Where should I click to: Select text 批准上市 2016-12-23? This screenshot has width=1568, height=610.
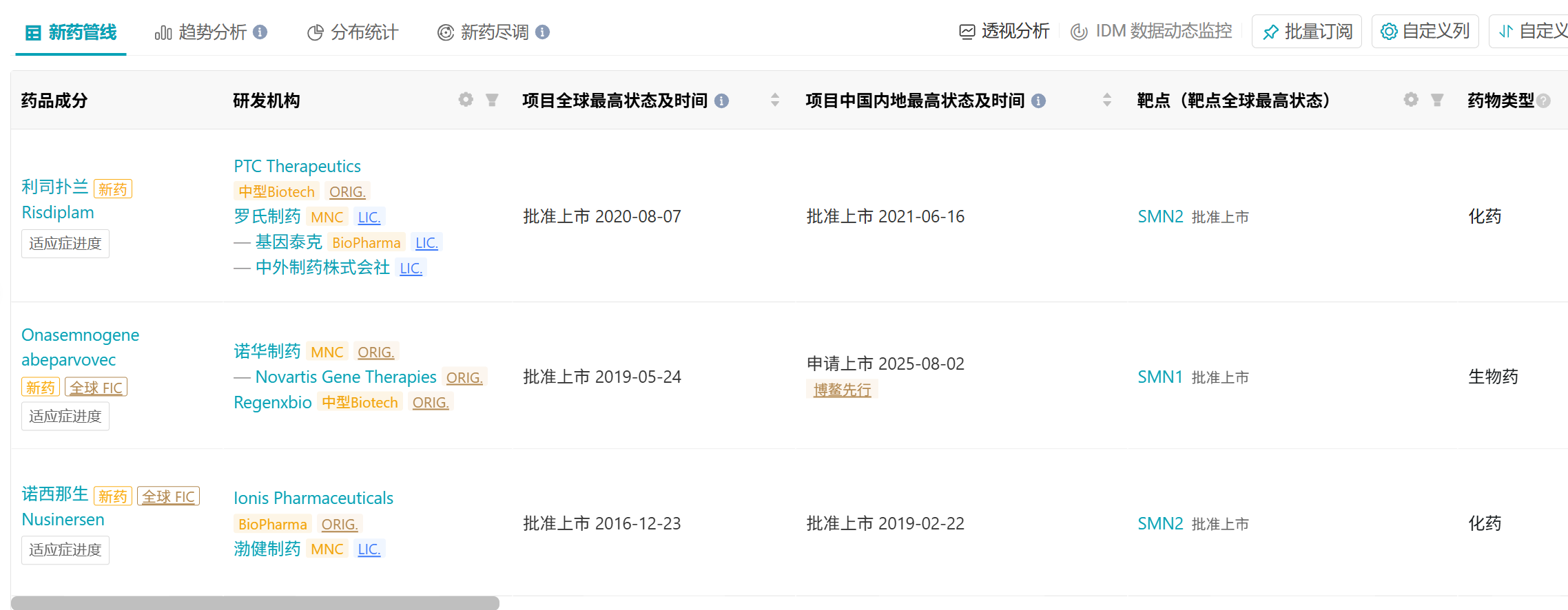click(x=602, y=524)
